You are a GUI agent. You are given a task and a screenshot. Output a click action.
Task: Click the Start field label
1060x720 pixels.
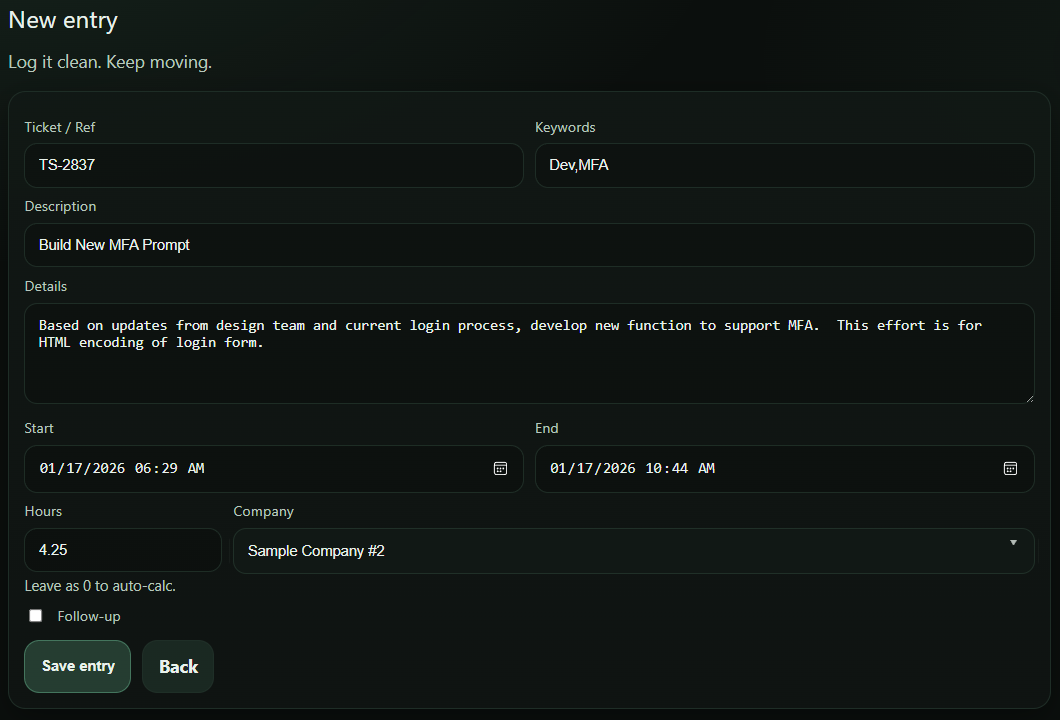38,428
